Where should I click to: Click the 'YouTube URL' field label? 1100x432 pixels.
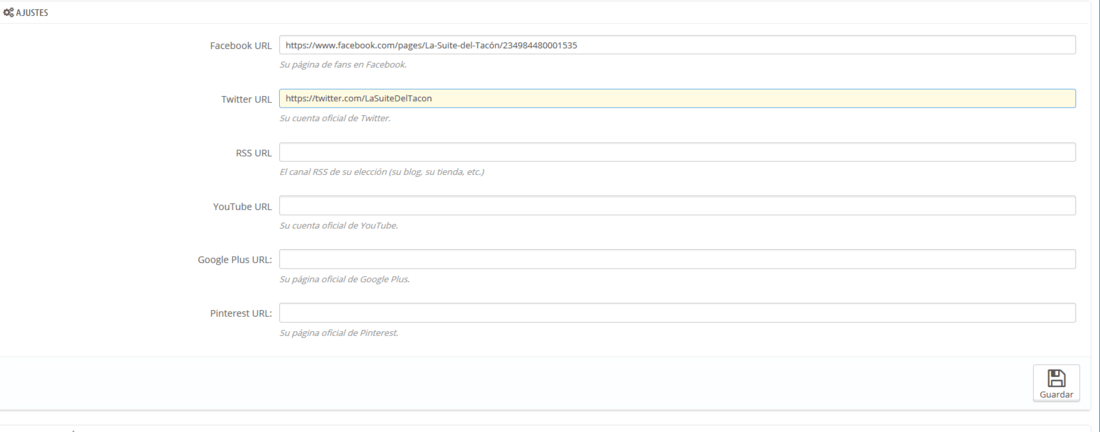[242, 207]
